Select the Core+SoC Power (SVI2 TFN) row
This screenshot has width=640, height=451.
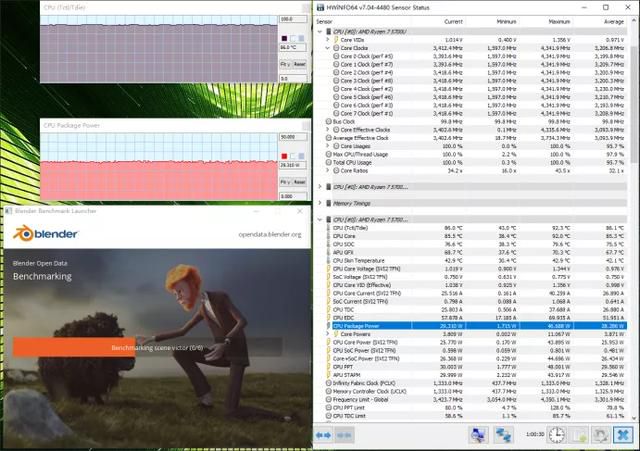pos(476,359)
